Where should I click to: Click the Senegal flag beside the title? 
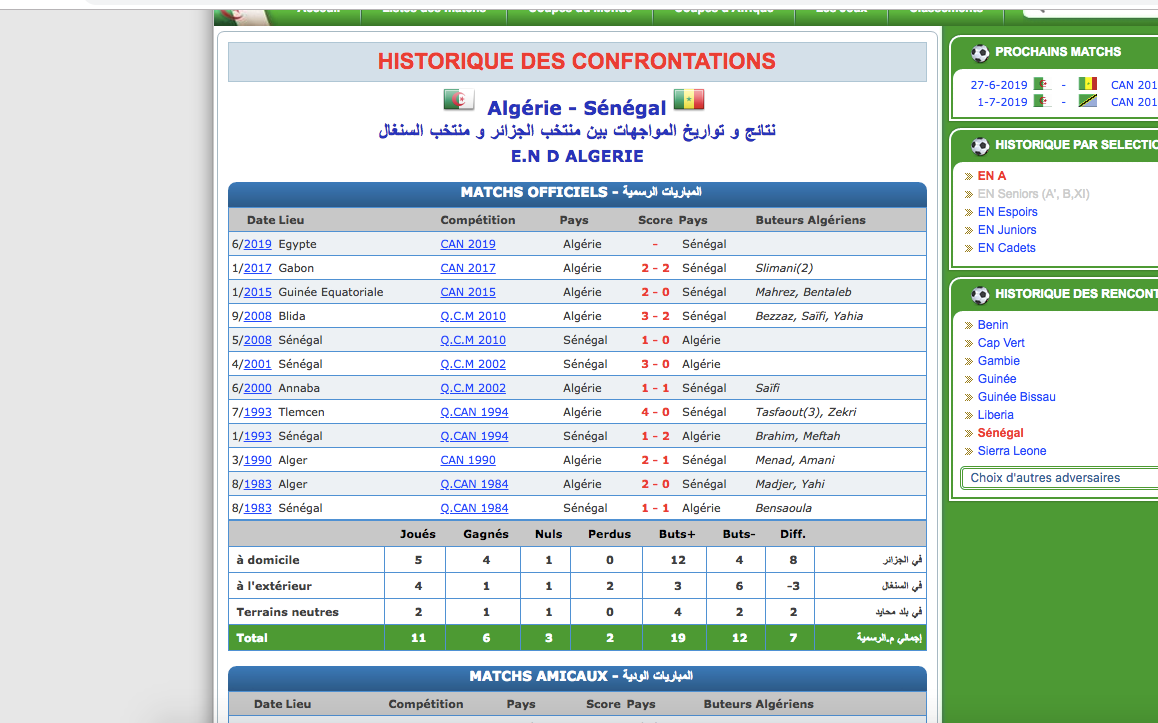pyautogui.click(x=688, y=100)
